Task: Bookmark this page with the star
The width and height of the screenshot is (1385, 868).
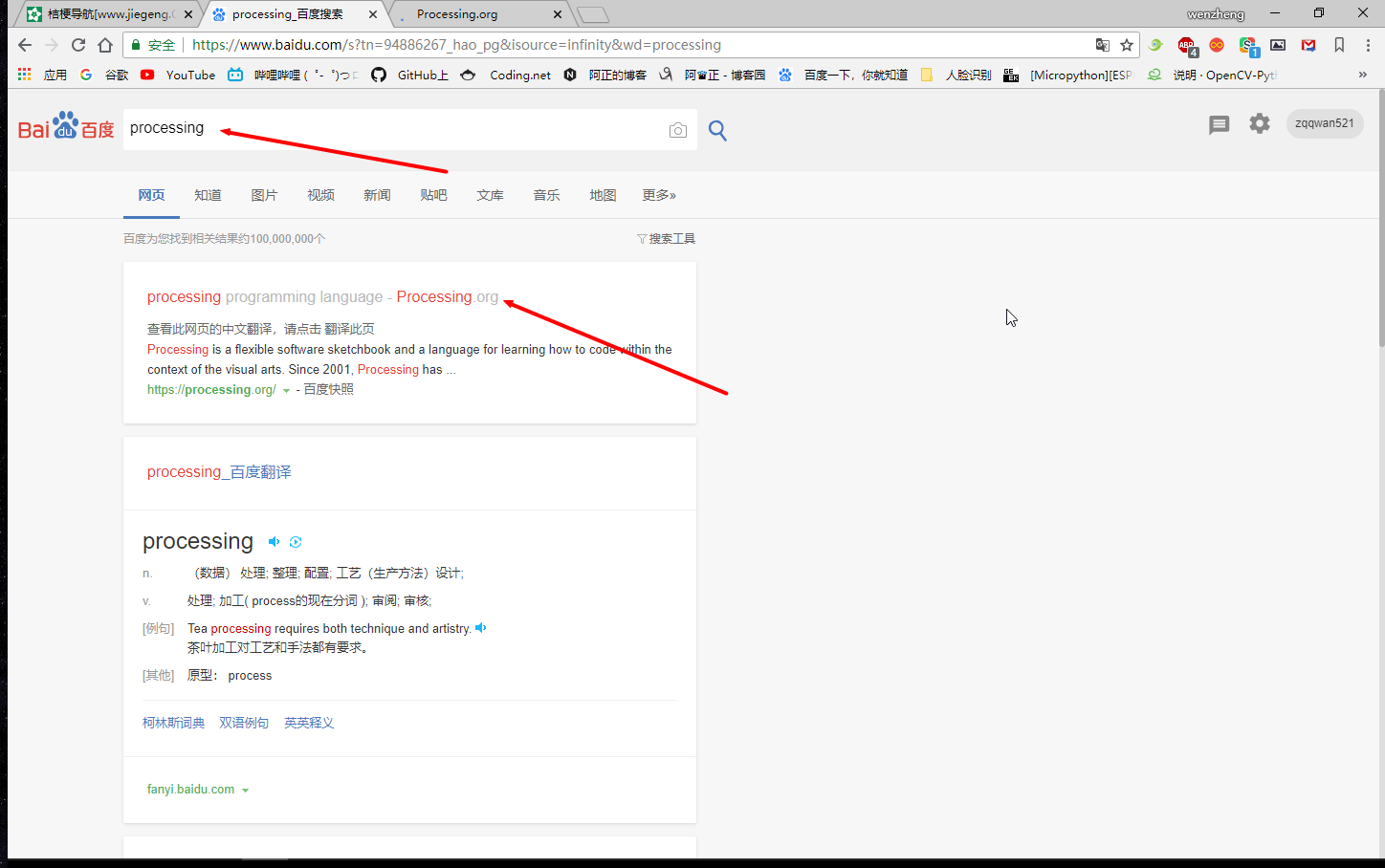Action: 1127,45
